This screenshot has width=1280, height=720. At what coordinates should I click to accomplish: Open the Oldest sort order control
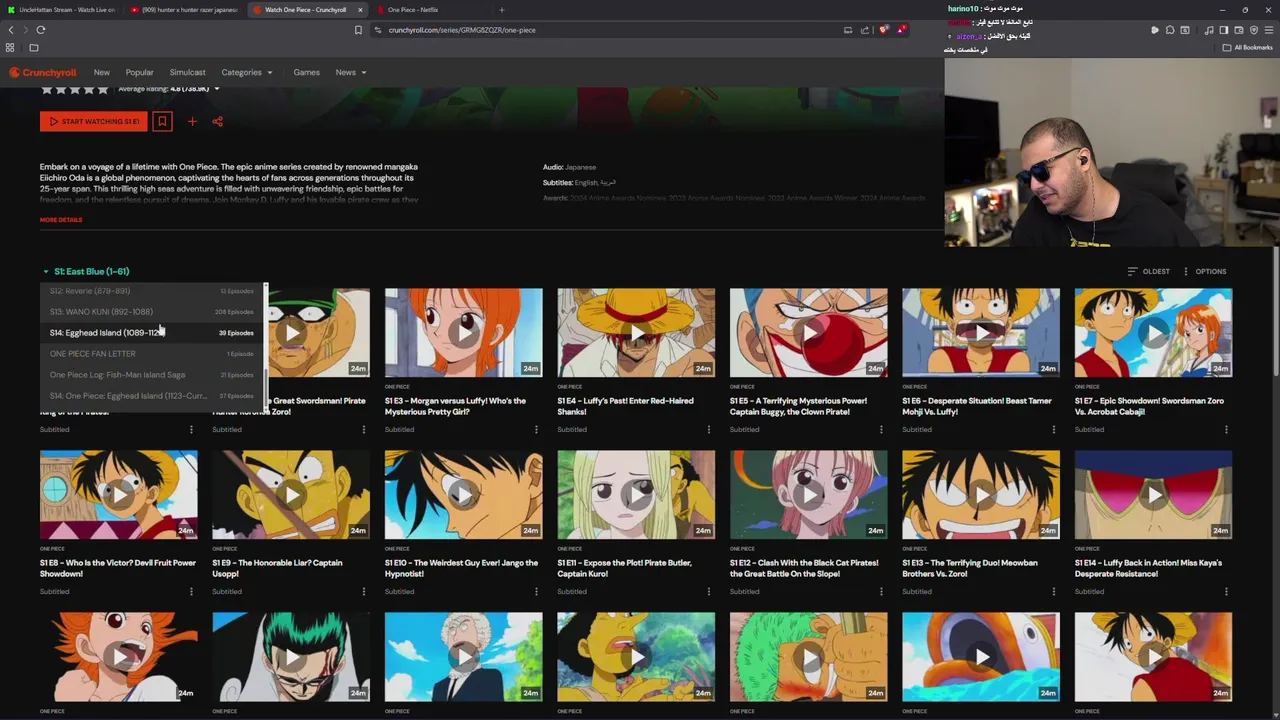(1148, 271)
